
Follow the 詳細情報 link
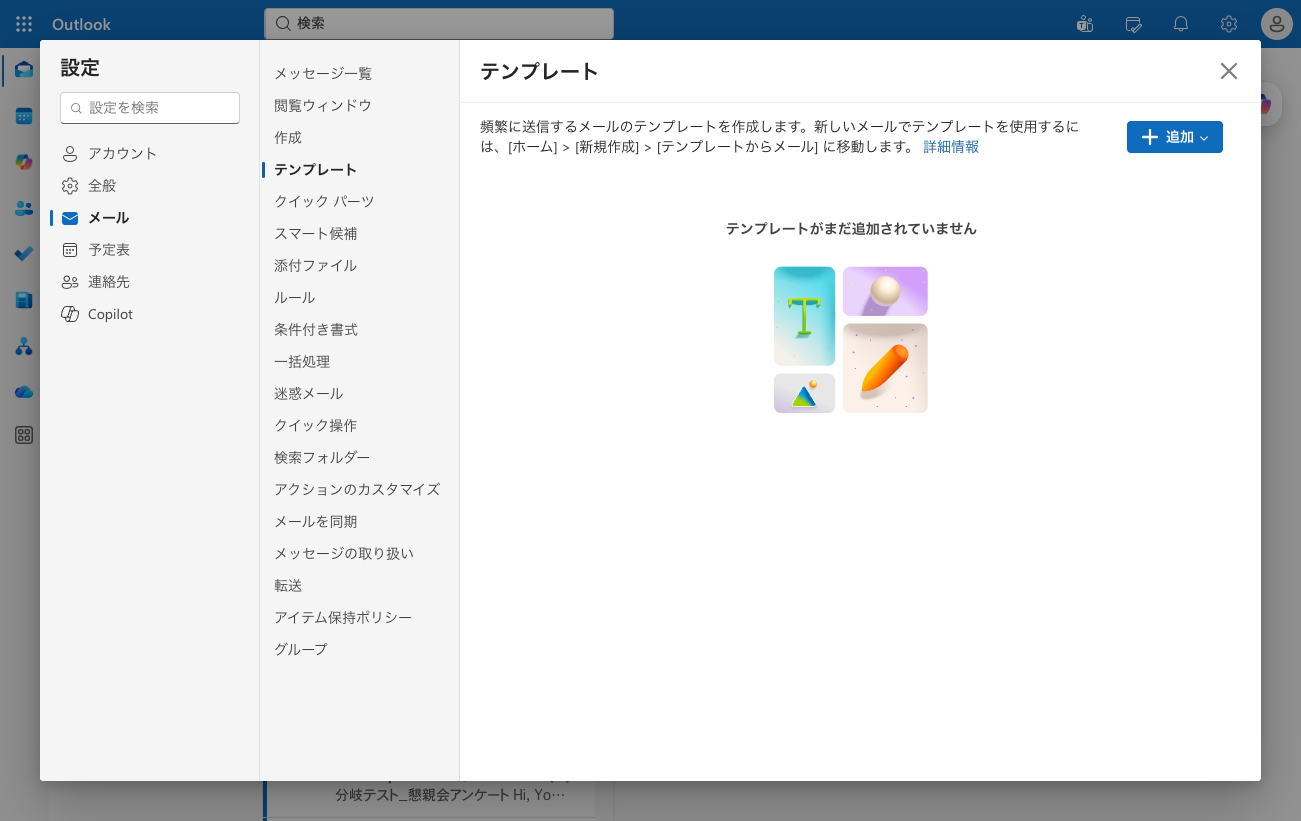[x=951, y=147]
